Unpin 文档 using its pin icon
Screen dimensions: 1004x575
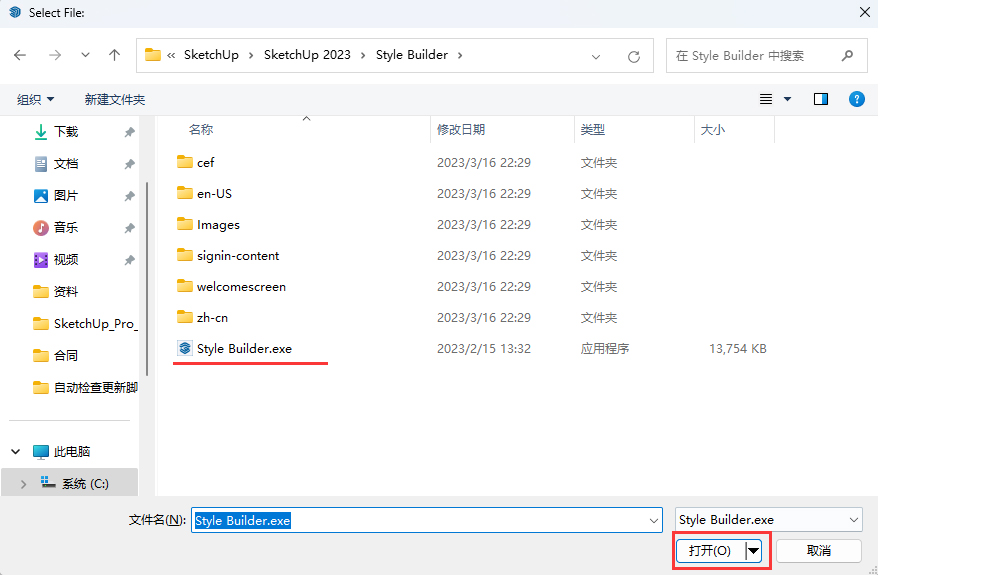pyautogui.click(x=129, y=164)
